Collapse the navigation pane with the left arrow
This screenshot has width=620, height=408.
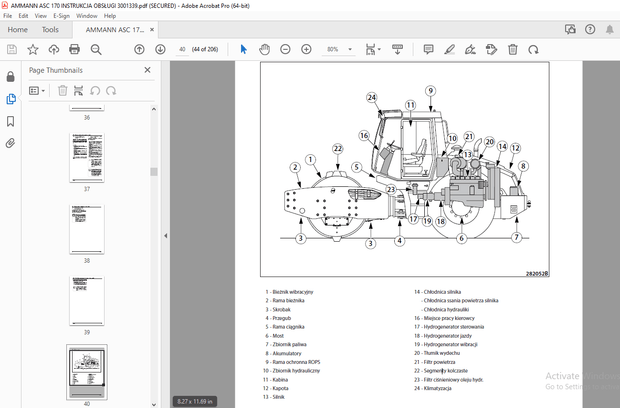pos(166,236)
